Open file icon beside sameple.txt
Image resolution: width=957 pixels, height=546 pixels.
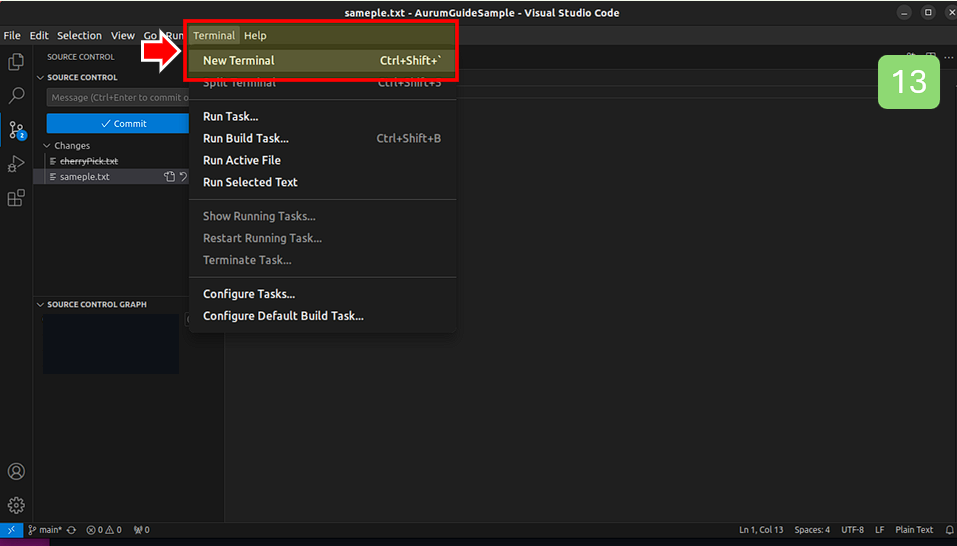click(x=170, y=176)
